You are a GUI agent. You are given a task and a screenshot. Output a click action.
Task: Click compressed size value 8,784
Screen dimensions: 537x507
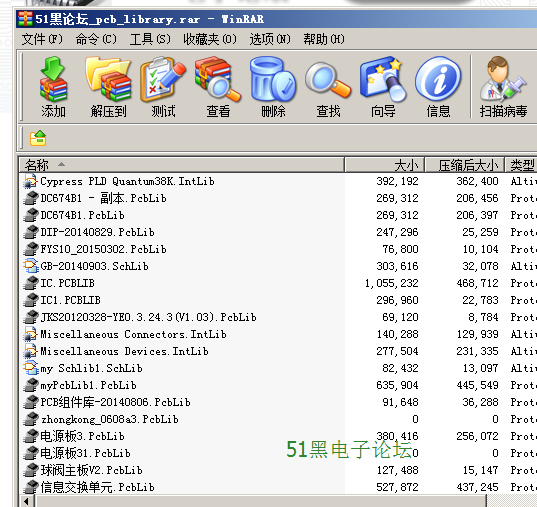(483, 317)
